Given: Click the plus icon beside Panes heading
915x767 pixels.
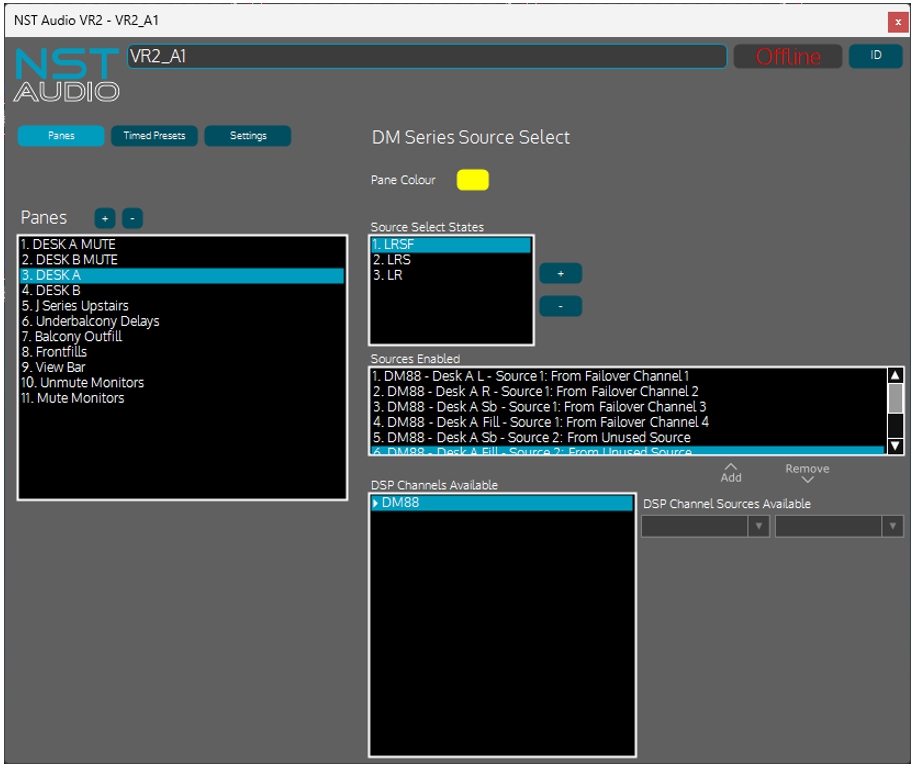Looking at the screenshot, I should click(105, 218).
